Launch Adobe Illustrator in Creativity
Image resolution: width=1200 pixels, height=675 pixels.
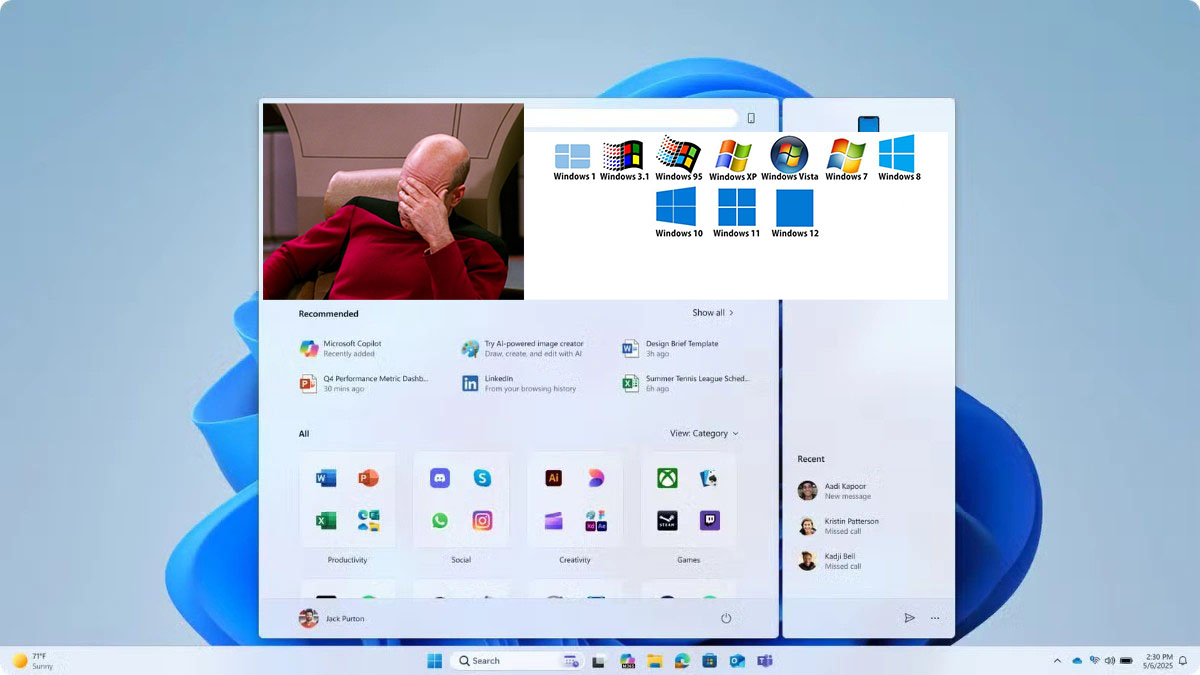tap(553, 479)
